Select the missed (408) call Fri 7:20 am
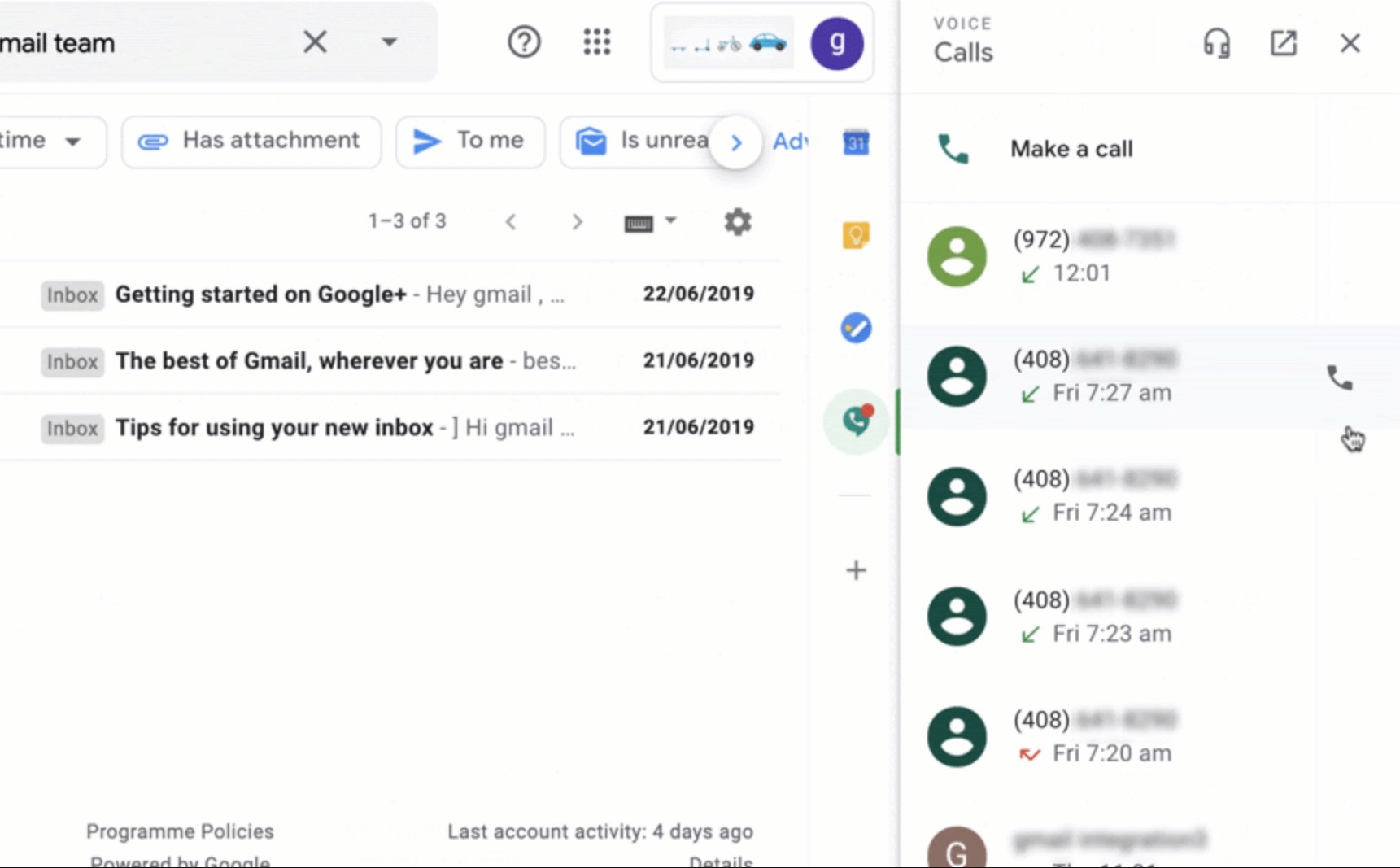 (x=1150, y=737)
